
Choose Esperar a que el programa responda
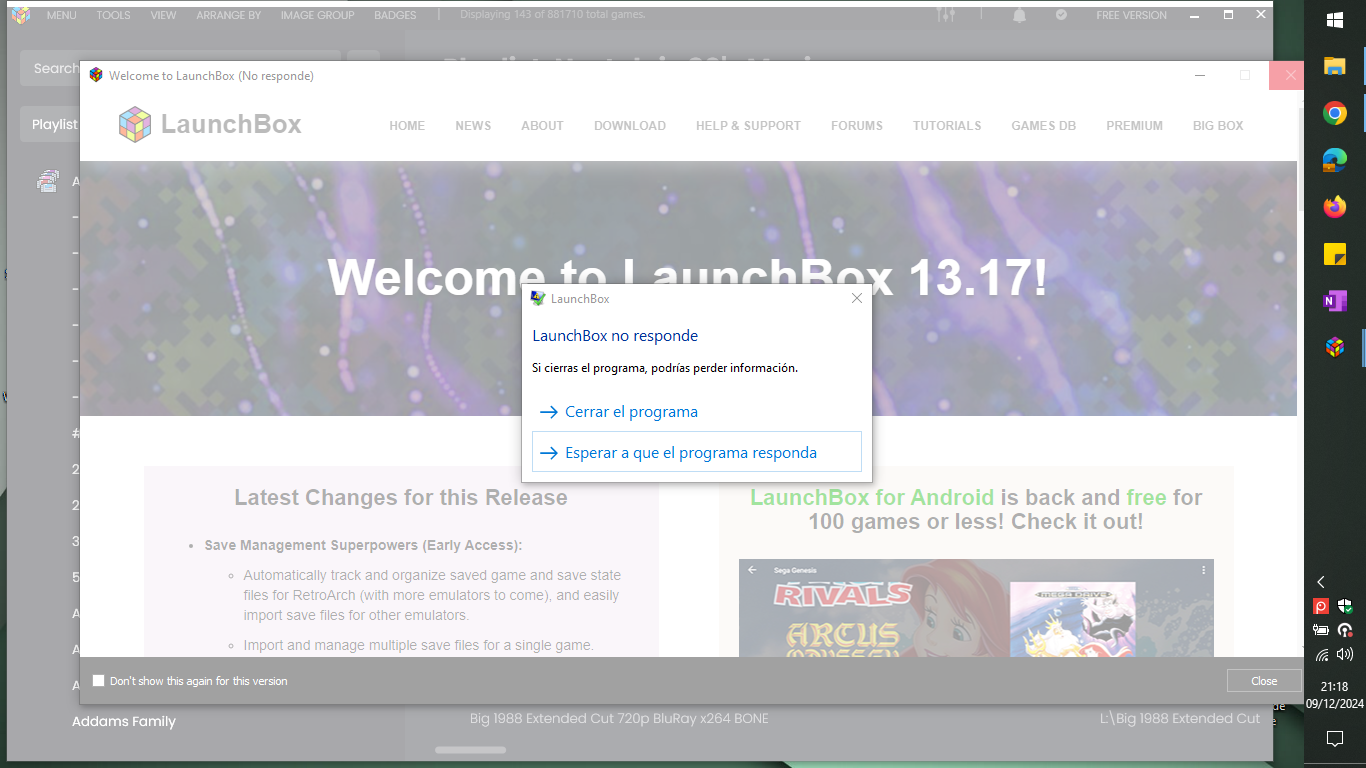(697, 452)
